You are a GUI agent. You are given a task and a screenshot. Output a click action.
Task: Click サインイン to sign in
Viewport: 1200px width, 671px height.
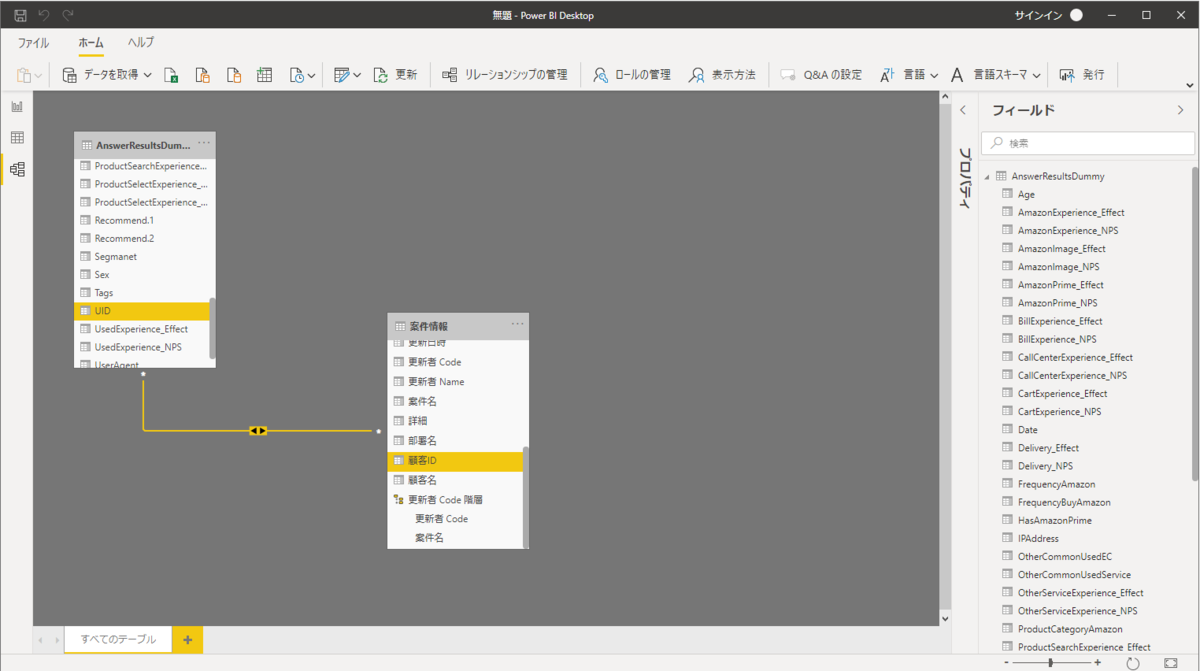click(x=1037, y=15)
